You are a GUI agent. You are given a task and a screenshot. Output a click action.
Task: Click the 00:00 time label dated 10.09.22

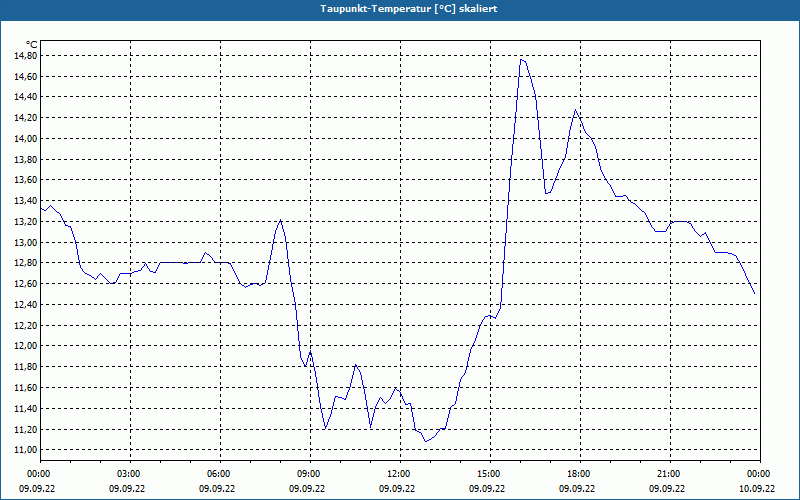[760, 474]
